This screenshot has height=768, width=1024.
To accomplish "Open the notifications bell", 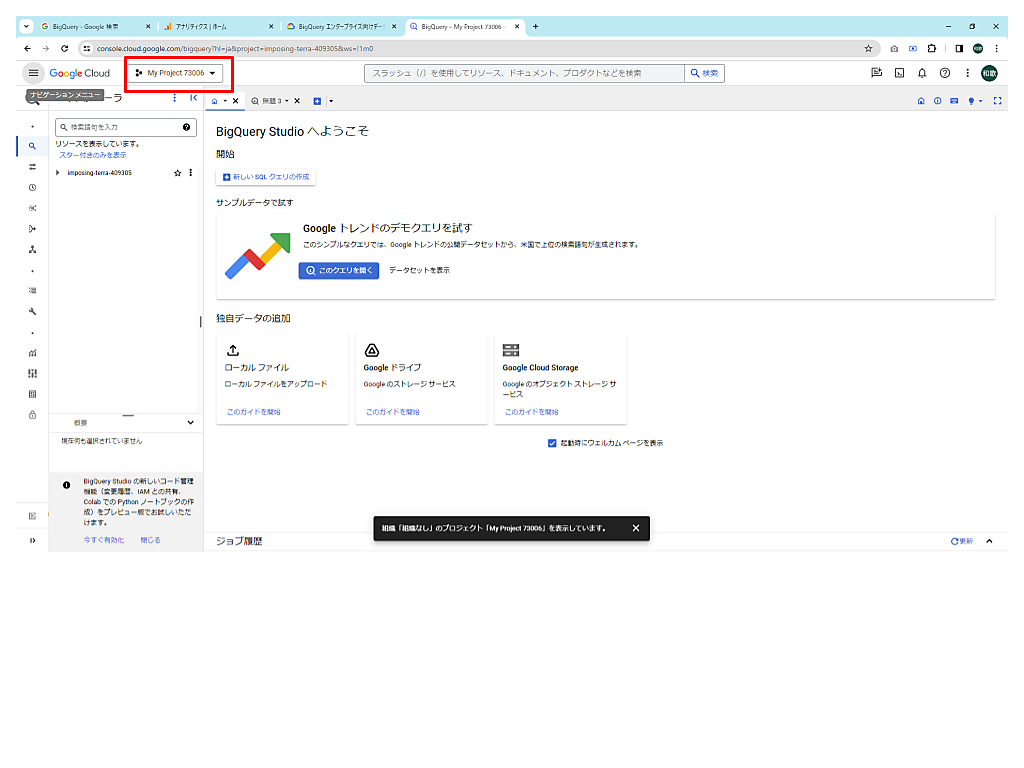I will pos(922,73).
